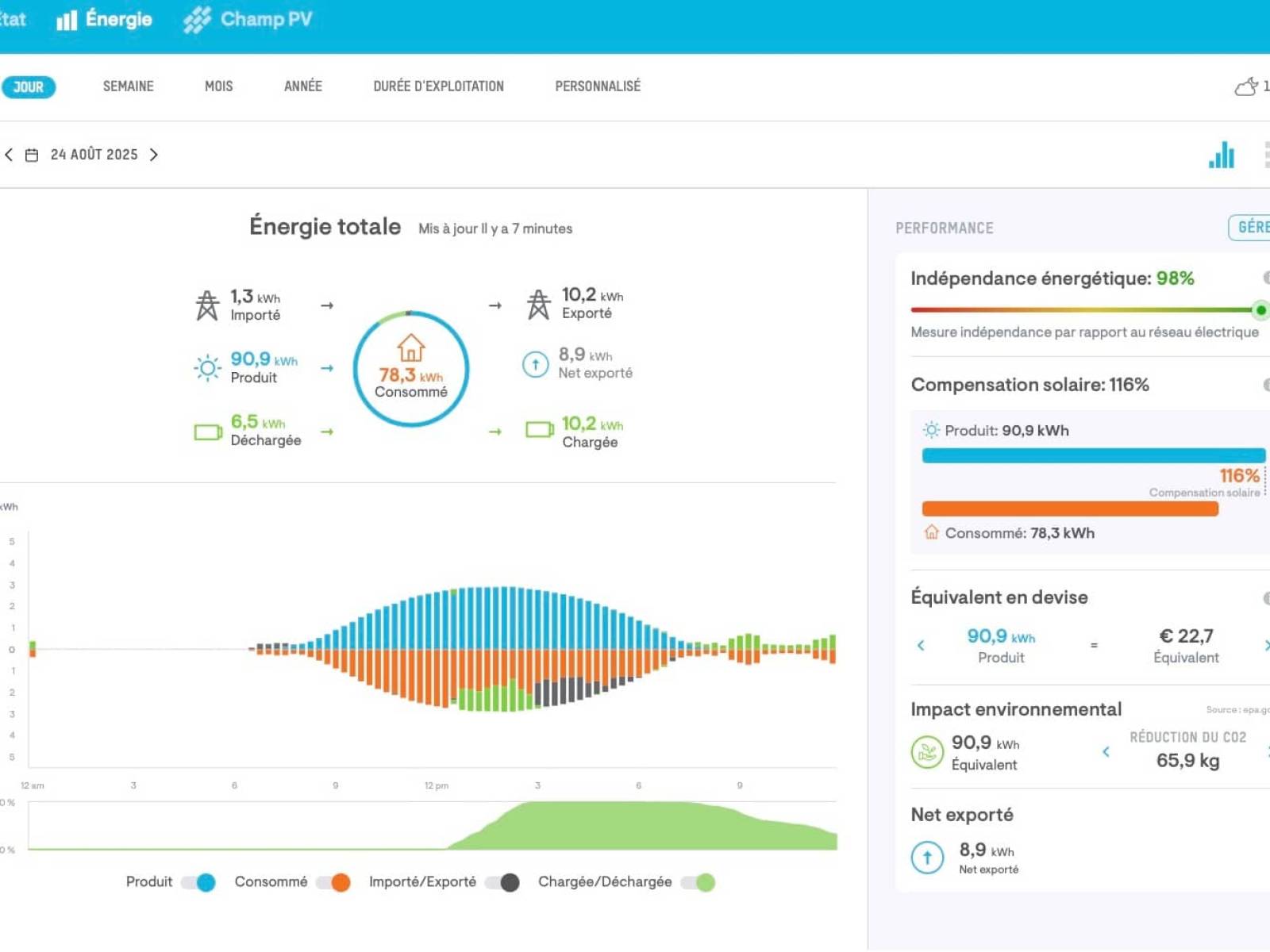1270x952 pixels.
Task: Click the weather cloud icon
Action: point(1246,86)
